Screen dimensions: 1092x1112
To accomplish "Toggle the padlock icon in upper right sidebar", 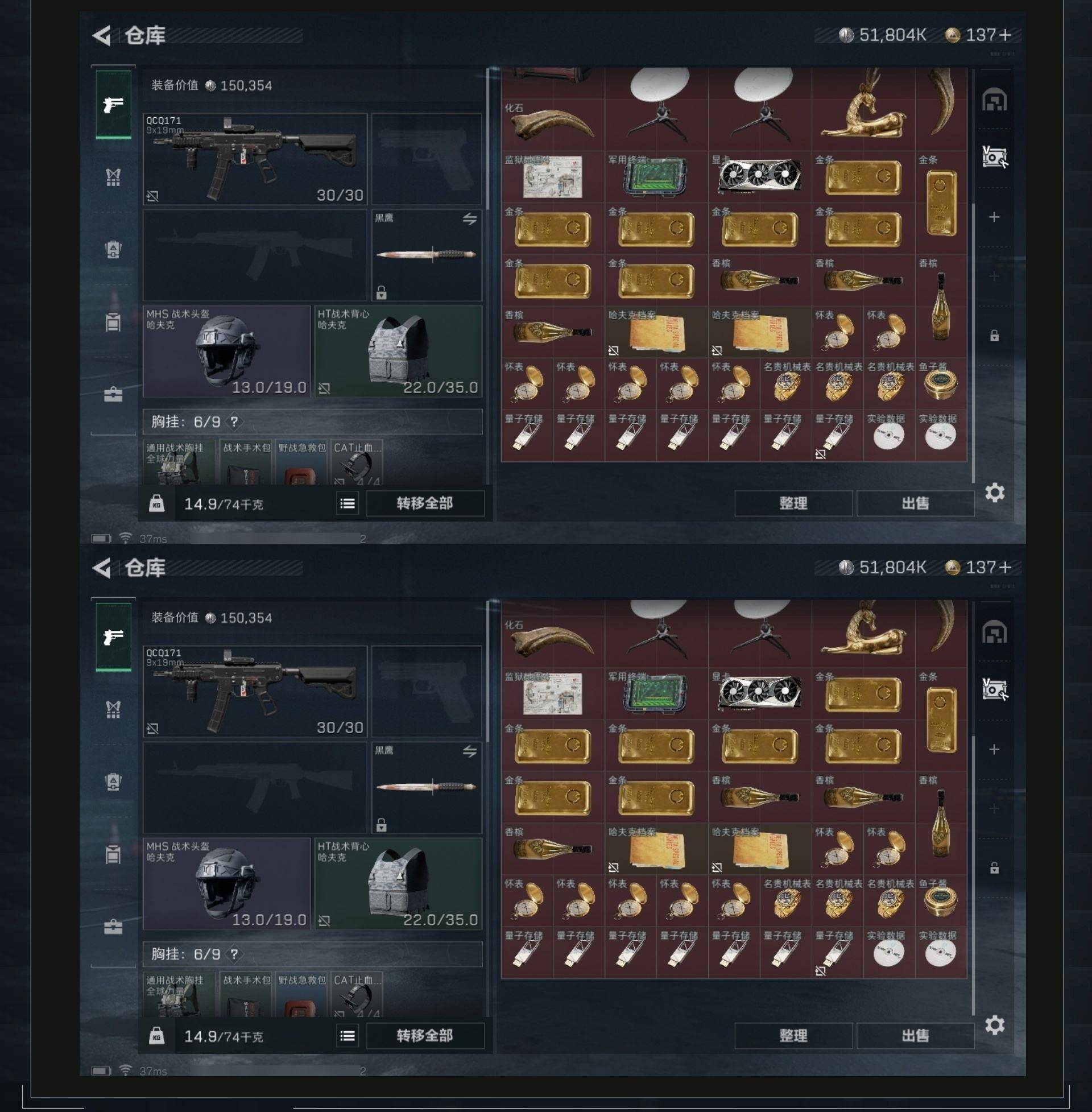I will click(x=995, y=336).
